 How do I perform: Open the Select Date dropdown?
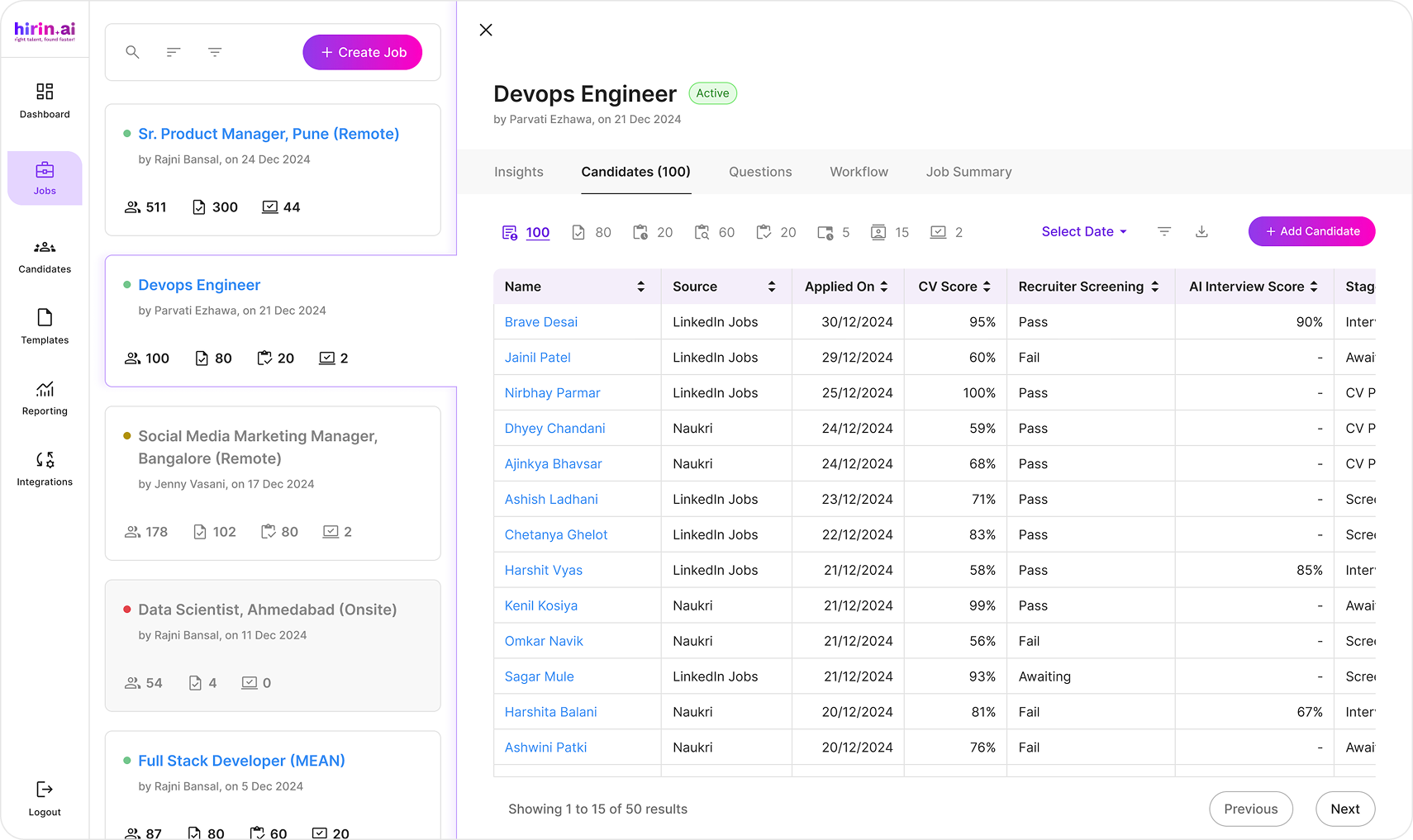point(1084,232)
